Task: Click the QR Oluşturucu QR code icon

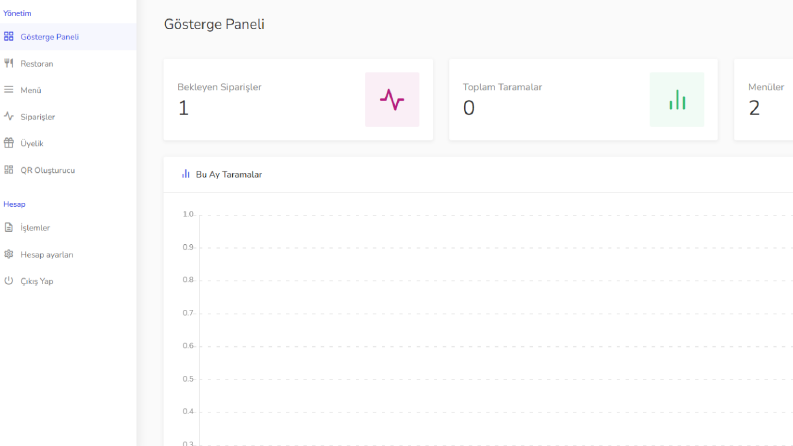Action: (x=9, y=169)
